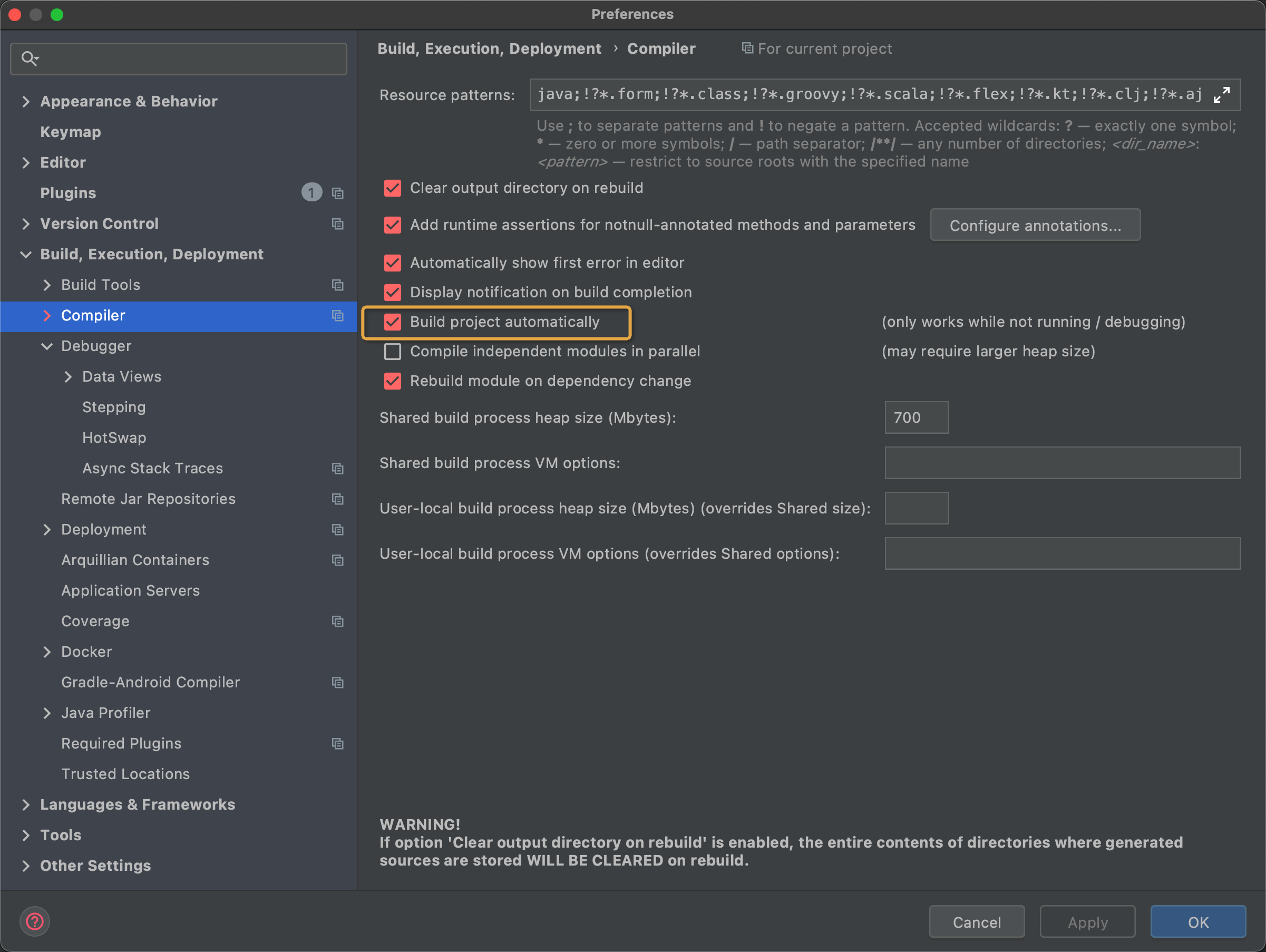
Task: Expand the Languages & Frameworks section
Action: 26,805
